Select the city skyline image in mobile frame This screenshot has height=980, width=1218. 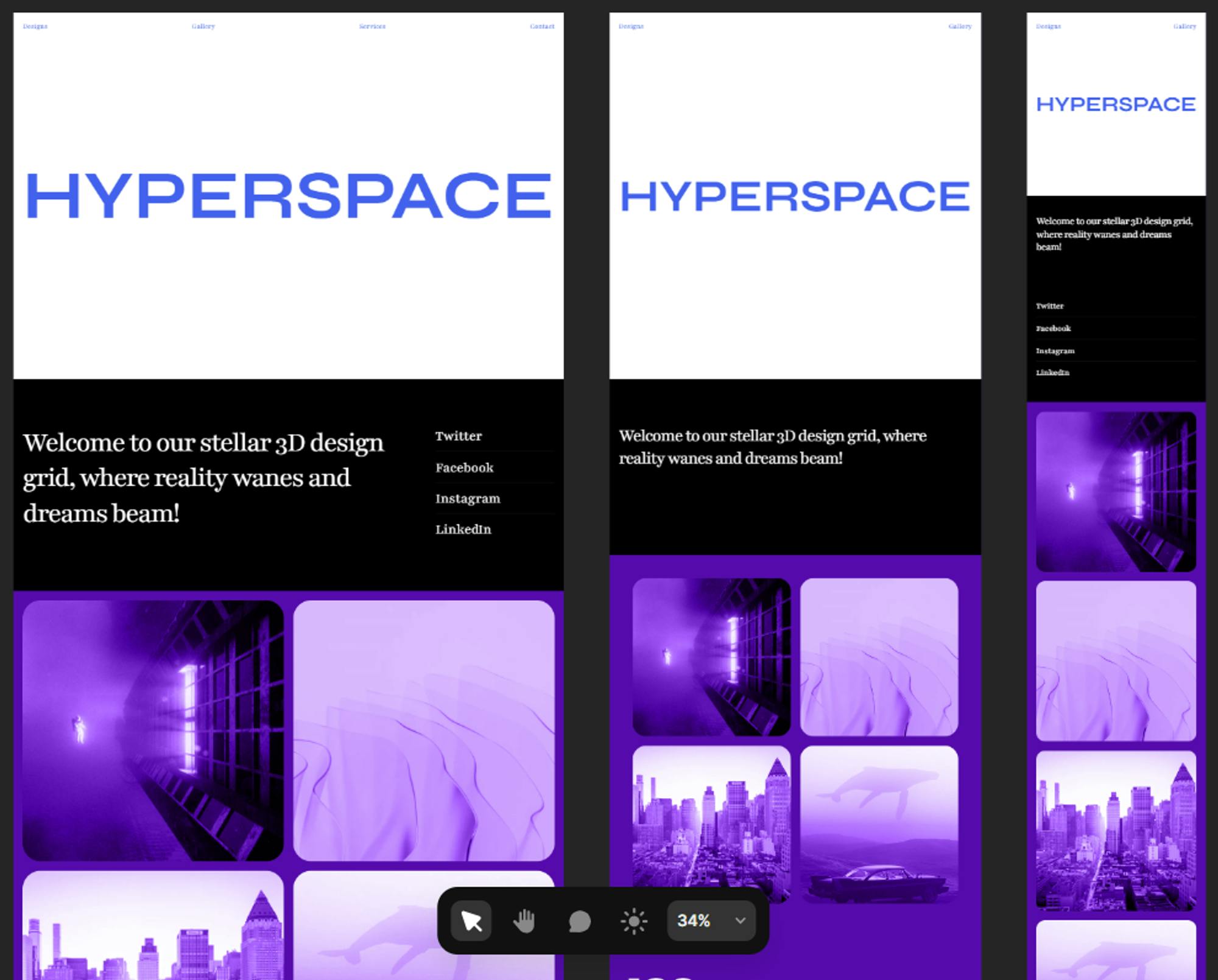point(1116,830)
